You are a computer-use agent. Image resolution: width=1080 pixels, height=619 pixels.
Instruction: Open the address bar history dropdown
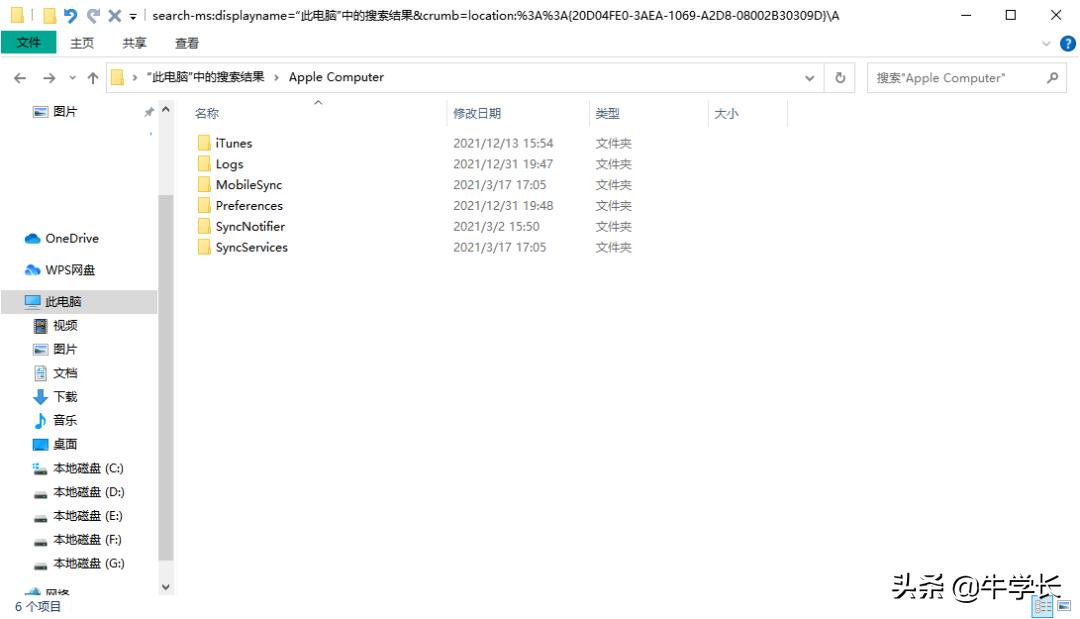(x=808, y=77)
